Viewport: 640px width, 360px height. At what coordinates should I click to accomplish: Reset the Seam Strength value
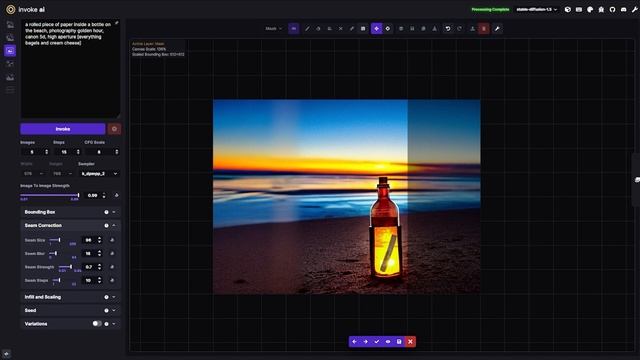(112, 267)
